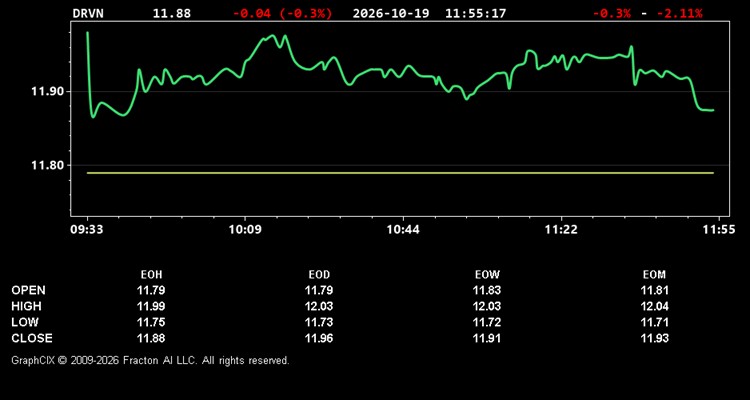This screenshot has width=750, height=400.
Task: Click the 2026-10-19 date label
Action: point(392,13)
